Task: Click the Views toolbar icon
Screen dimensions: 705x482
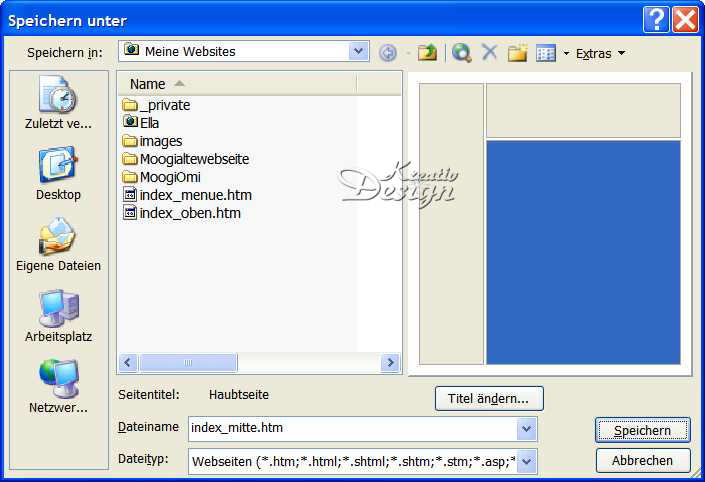Action: click(x=546, y=53)
